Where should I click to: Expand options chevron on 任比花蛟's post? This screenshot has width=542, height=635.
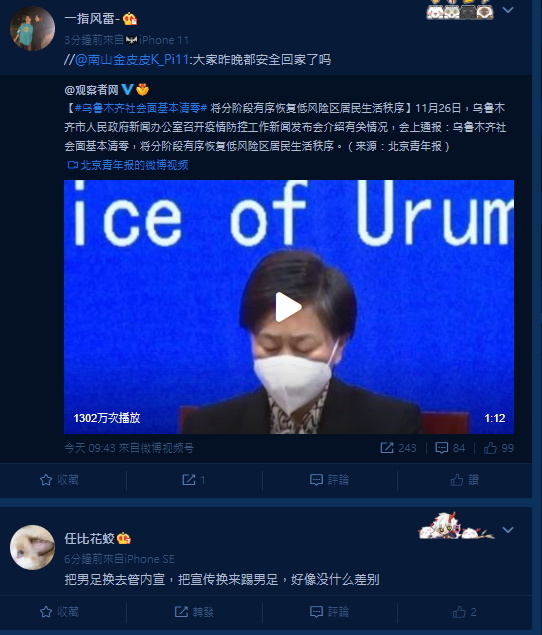pos(508,529)
